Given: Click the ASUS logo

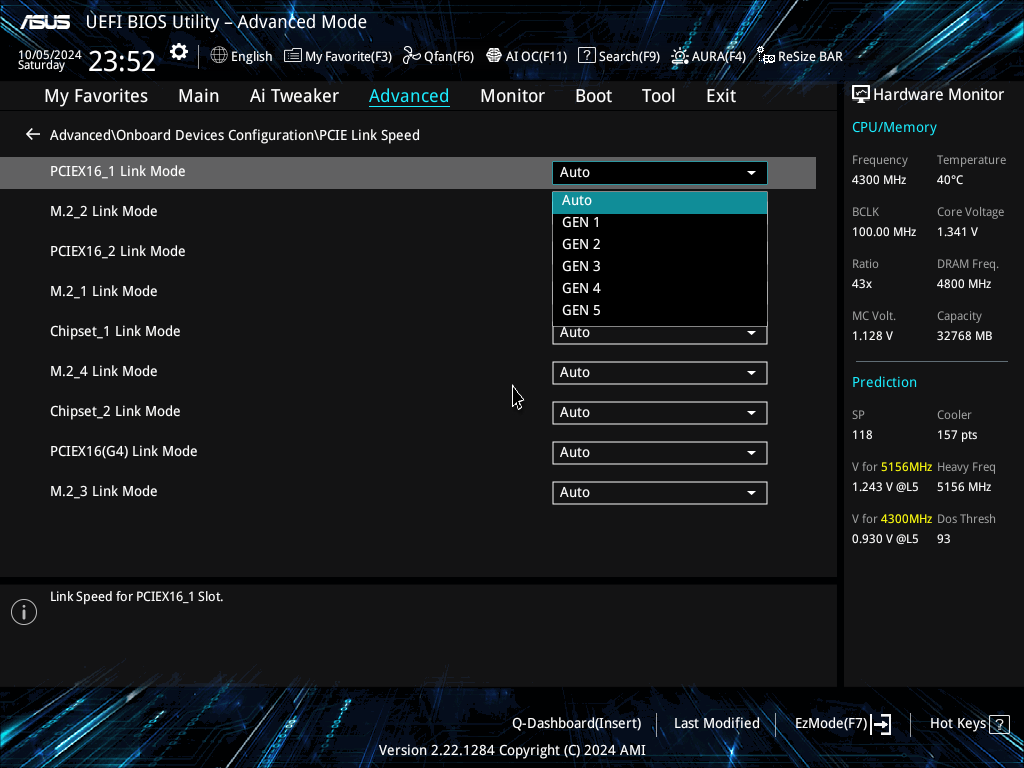Looking at the screenshot, I should pyautogui.click(x=44, y=22).
